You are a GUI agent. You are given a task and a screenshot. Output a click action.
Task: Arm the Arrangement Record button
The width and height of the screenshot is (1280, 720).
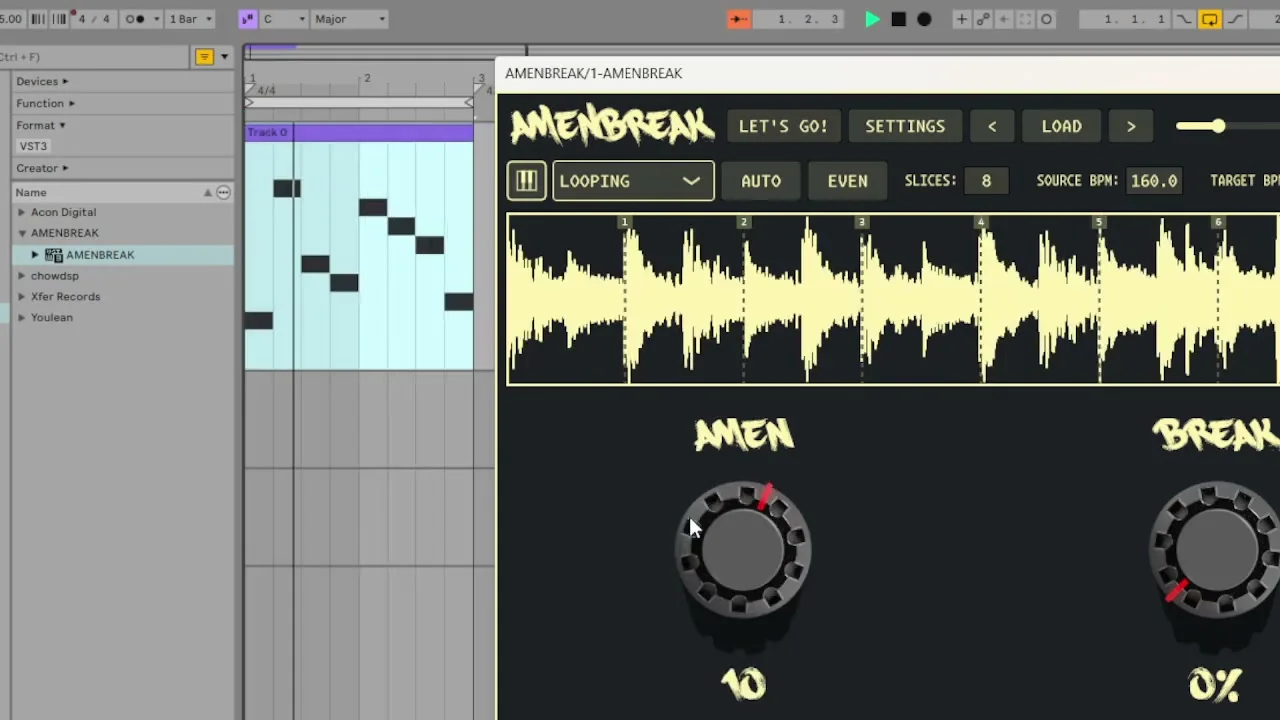pos(924,19)
